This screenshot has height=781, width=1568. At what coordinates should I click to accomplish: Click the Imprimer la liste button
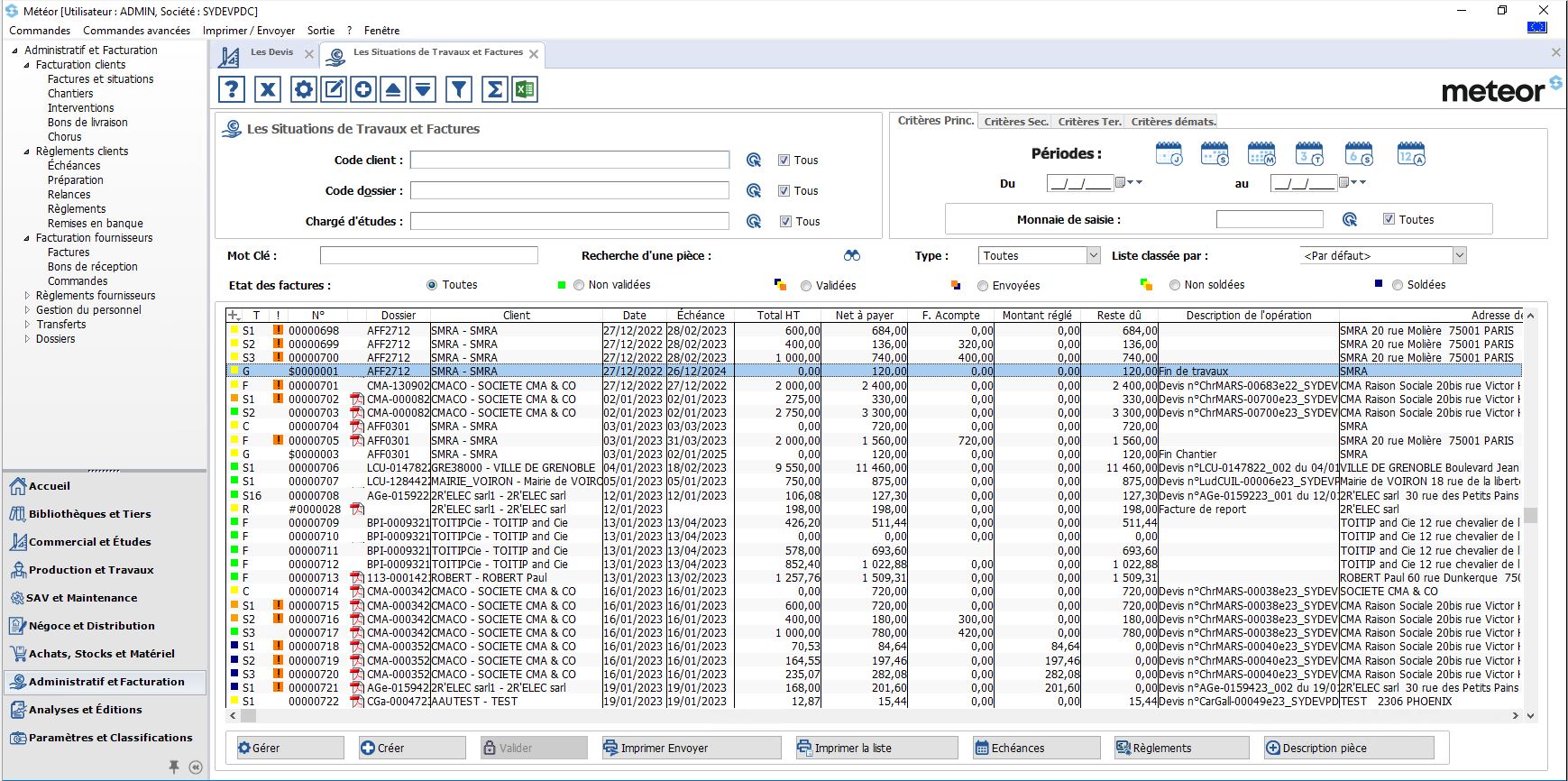[x=876, y=749]
